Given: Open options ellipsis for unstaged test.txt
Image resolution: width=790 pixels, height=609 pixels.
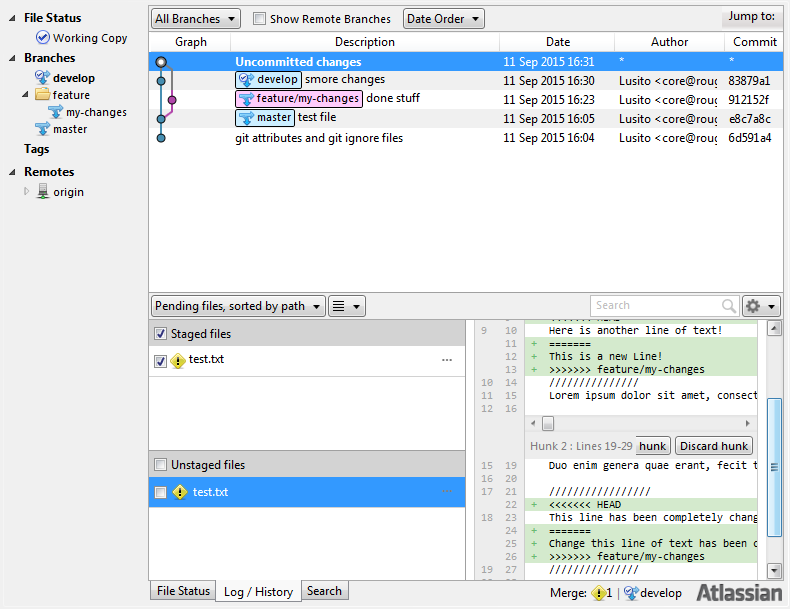Looking at the screenshot, I should point(447,492).
